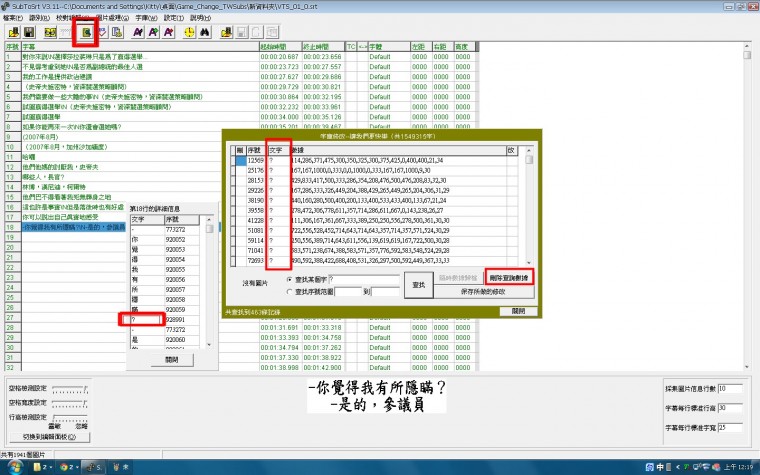Click 關閉 in the row 18 detail panel
This screenshot has height=475, width=760.
[x=172, y=360]
